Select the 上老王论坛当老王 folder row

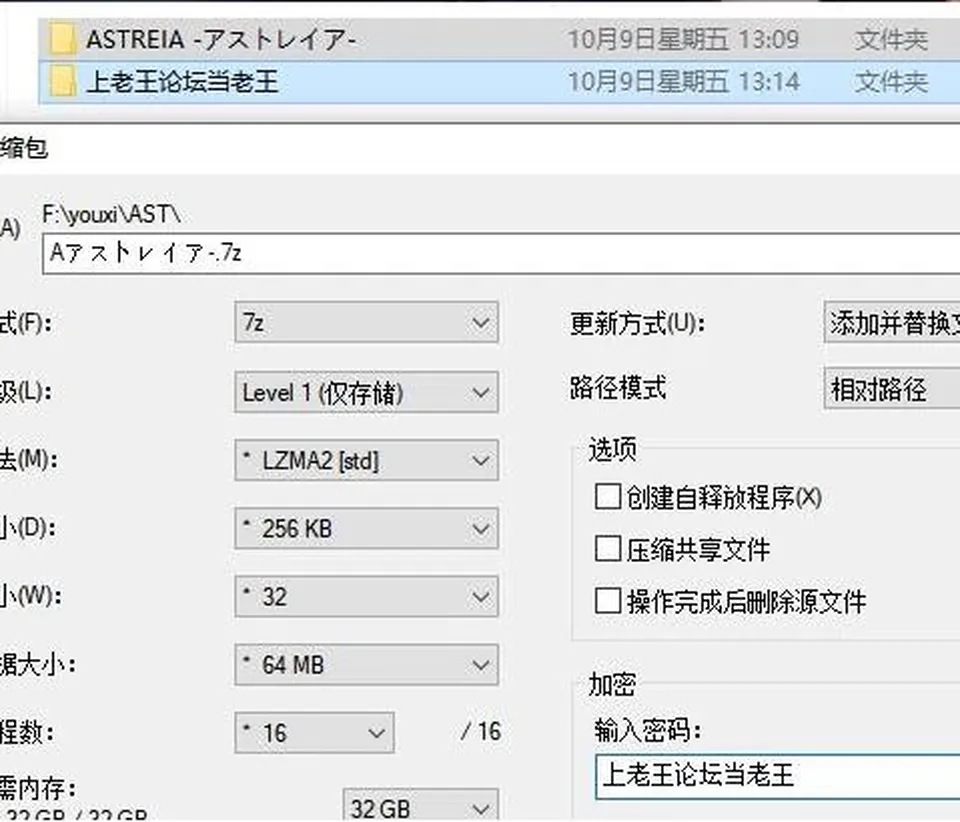(x=498, y=81)
